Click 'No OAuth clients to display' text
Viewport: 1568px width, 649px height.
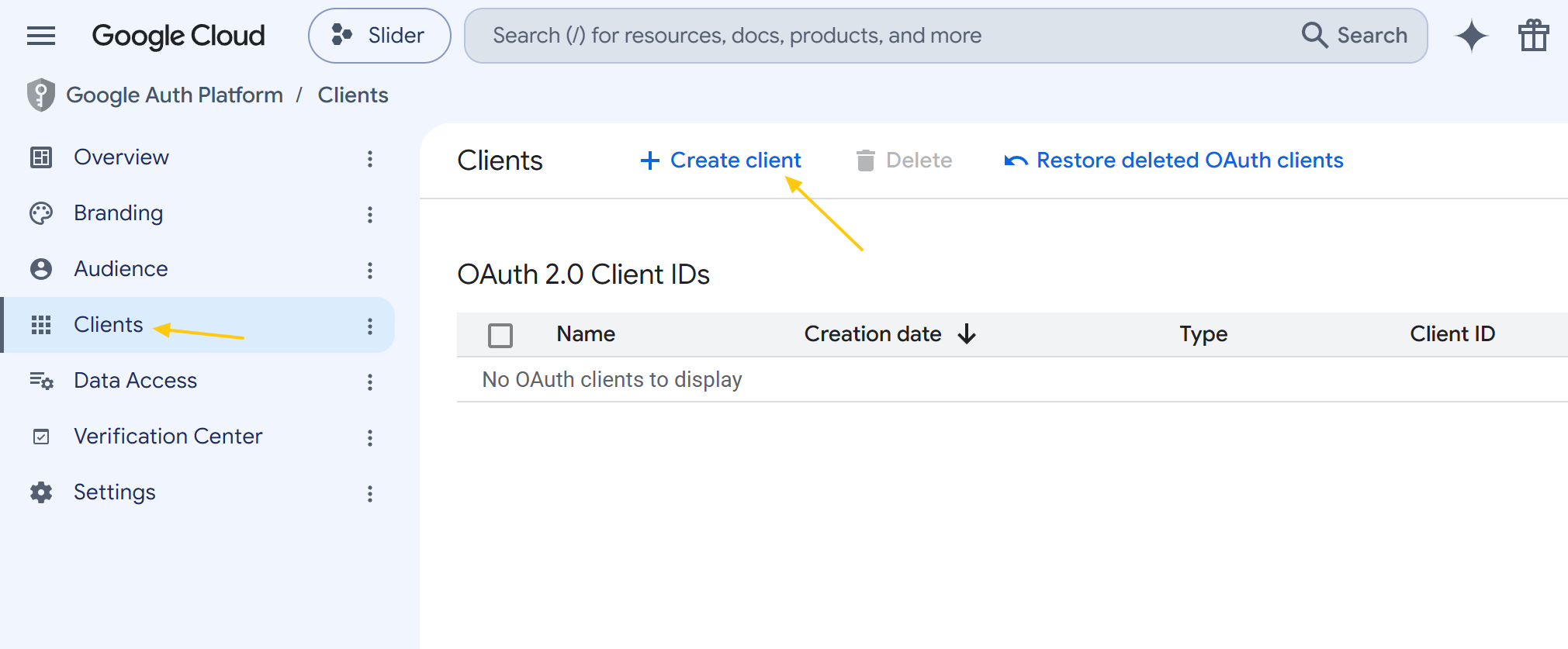(612, 380)
